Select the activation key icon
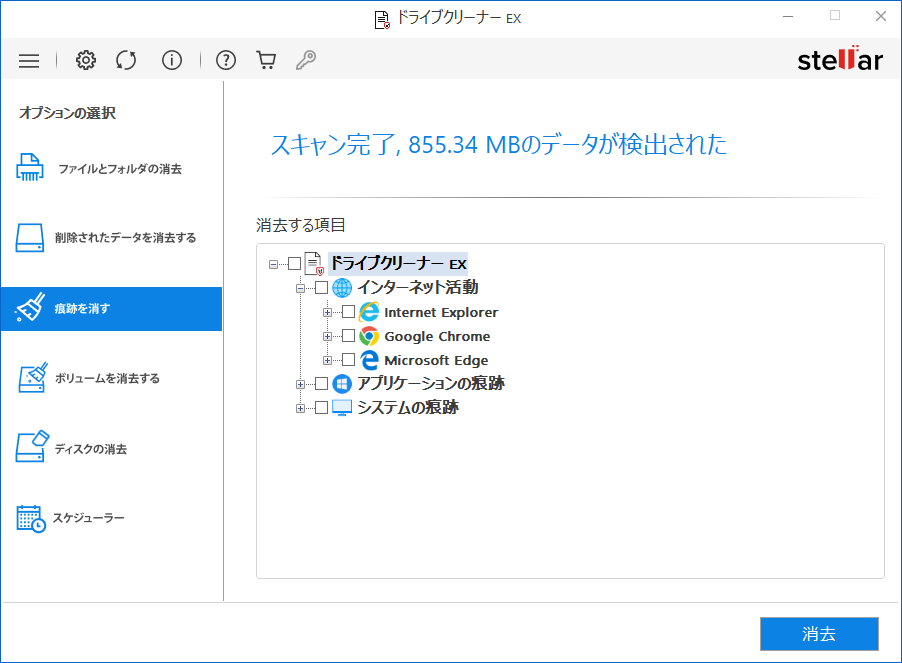 [305, 60]
